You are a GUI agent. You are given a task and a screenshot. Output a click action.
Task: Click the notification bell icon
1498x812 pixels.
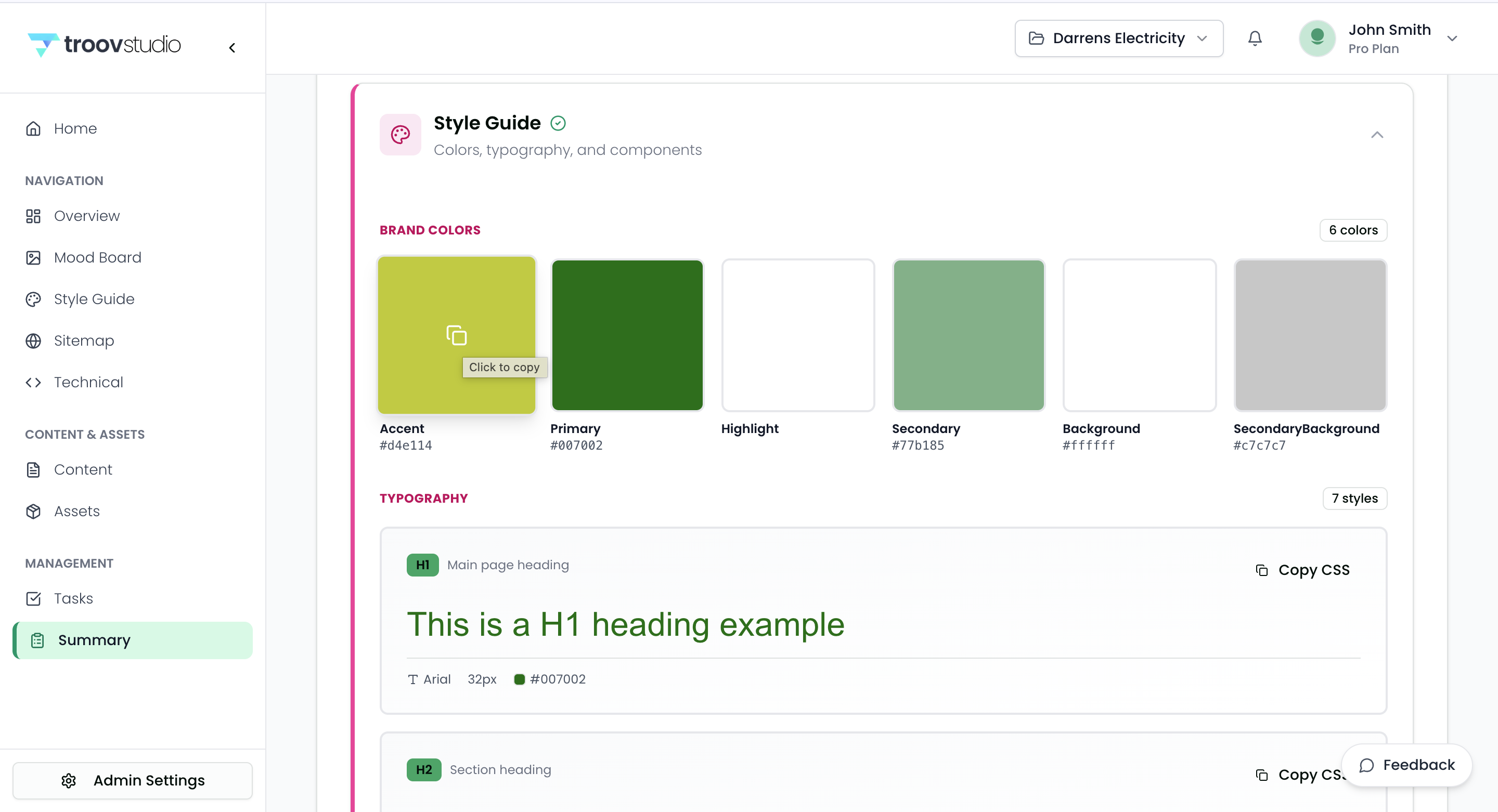point(1255,38)
